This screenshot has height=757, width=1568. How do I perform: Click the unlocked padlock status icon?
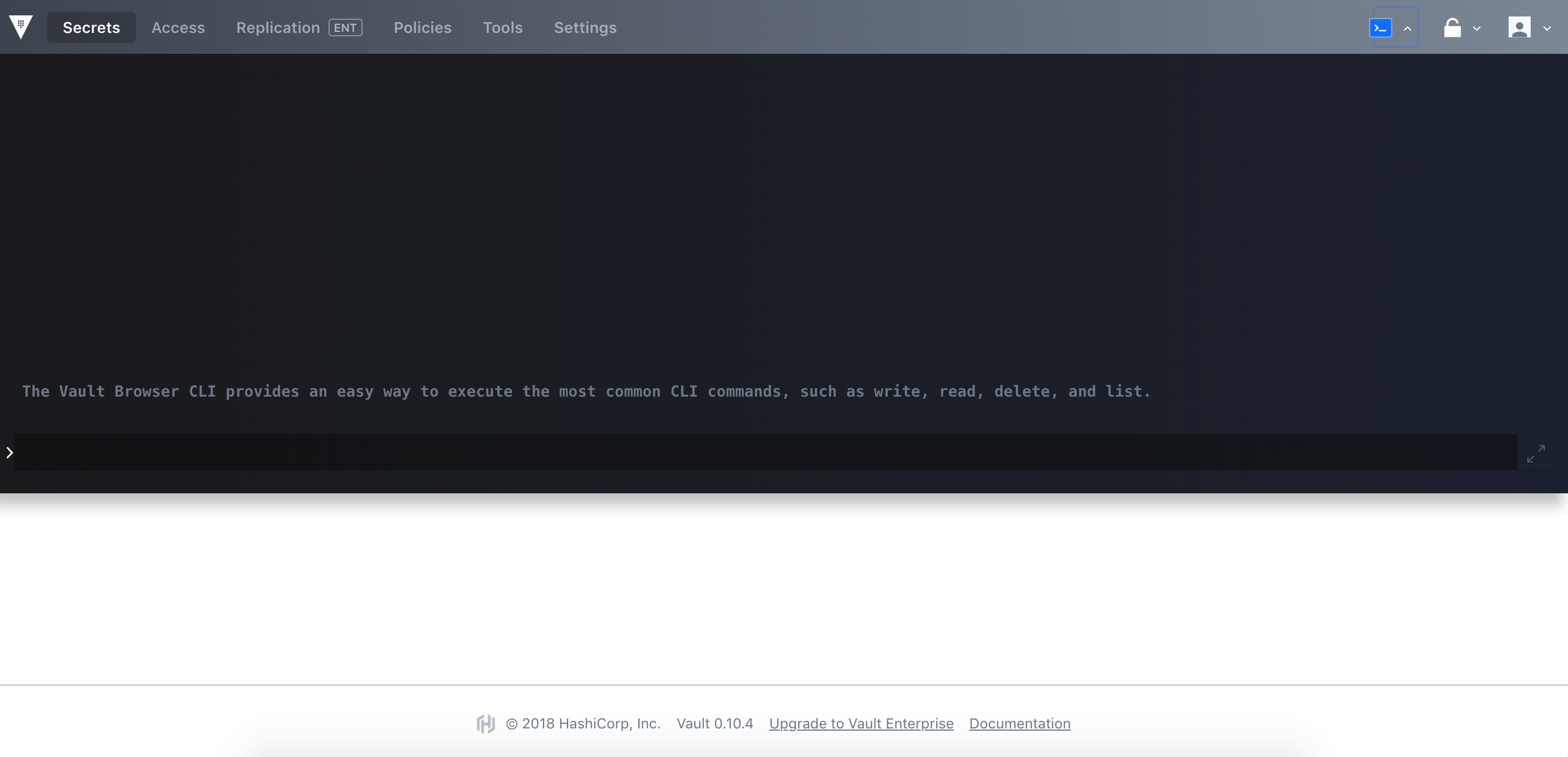[x=1452, y=27]
